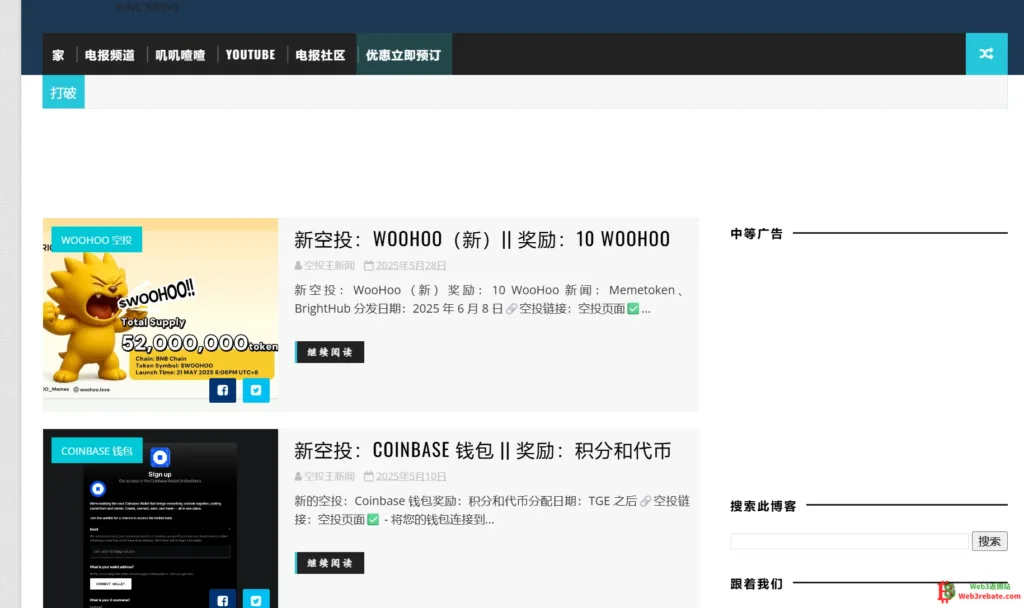Click 继续阅读 under the WooHoo post
Viewport: 1024px width, 608px height.
coord(330,352)
